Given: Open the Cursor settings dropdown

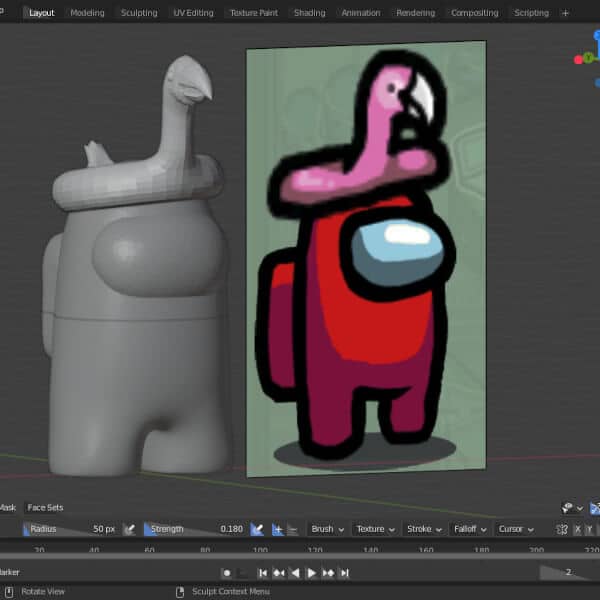Looking at the screenshot, I should click(x=516, y=529).
